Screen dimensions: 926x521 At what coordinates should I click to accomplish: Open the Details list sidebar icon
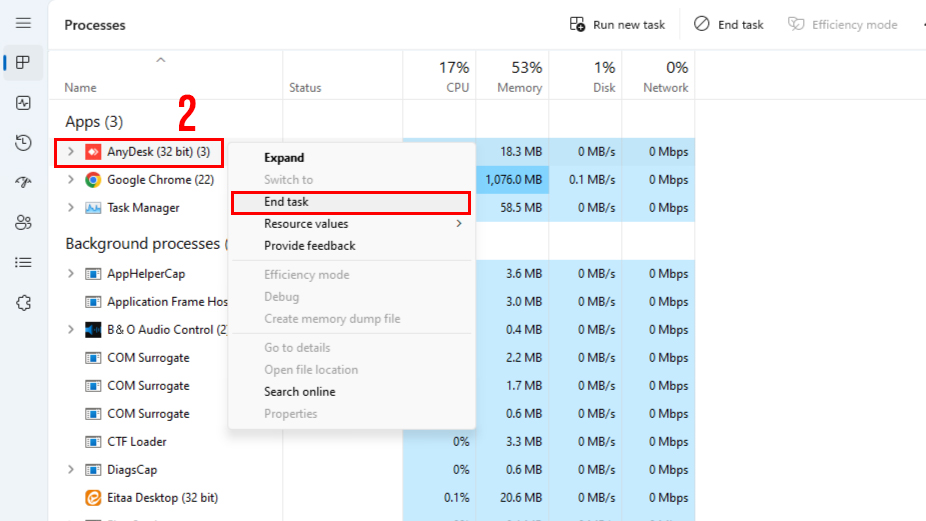click(23, 262)
